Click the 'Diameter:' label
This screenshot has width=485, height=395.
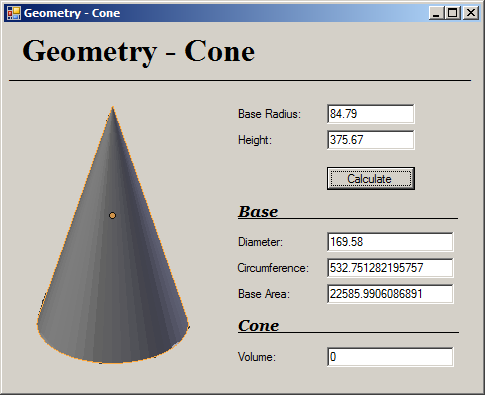[x=260, y=242]
